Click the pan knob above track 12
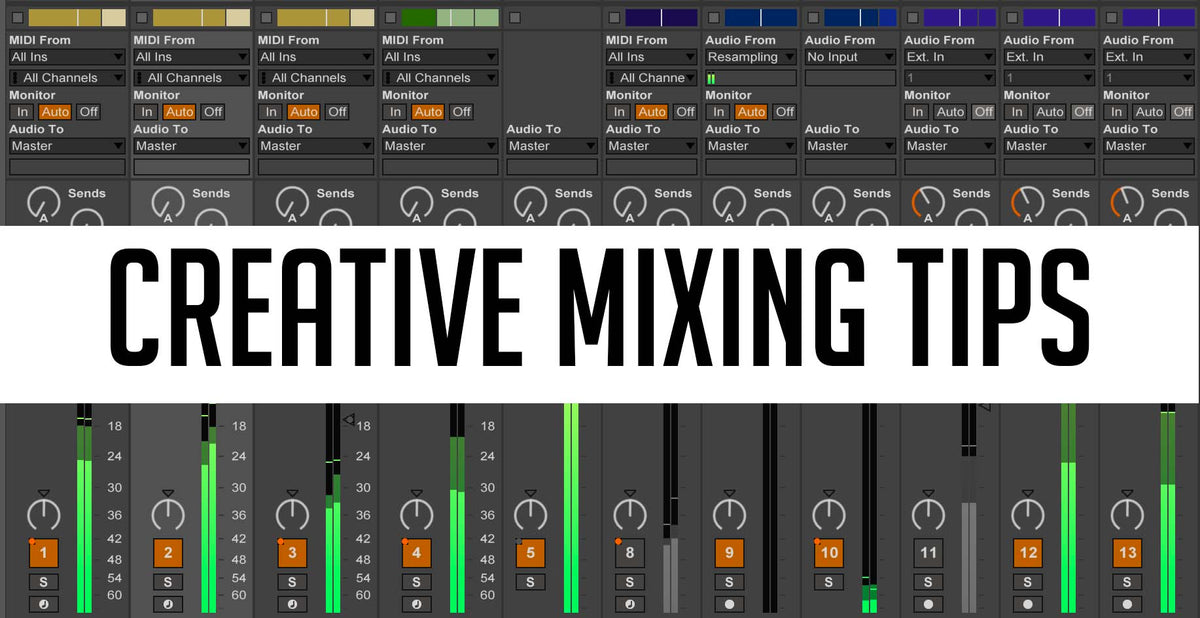This screenshot has height=618, width=1200. click(1028, 514)
